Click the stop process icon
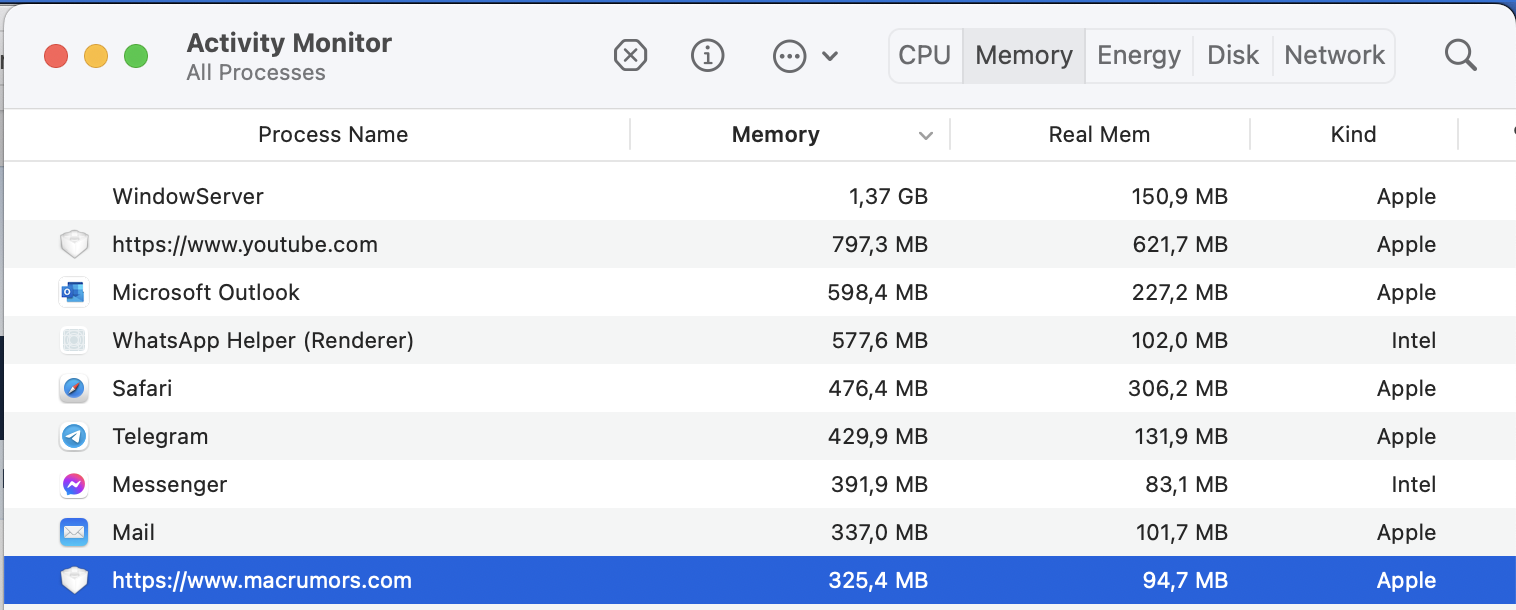Viewport: 1516px width, 610px height. (x=630, y=56)
